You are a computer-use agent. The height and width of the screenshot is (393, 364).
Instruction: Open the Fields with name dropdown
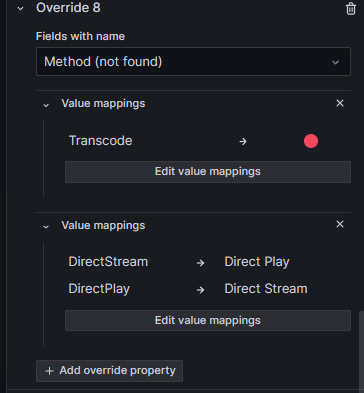tap(193, 62)
